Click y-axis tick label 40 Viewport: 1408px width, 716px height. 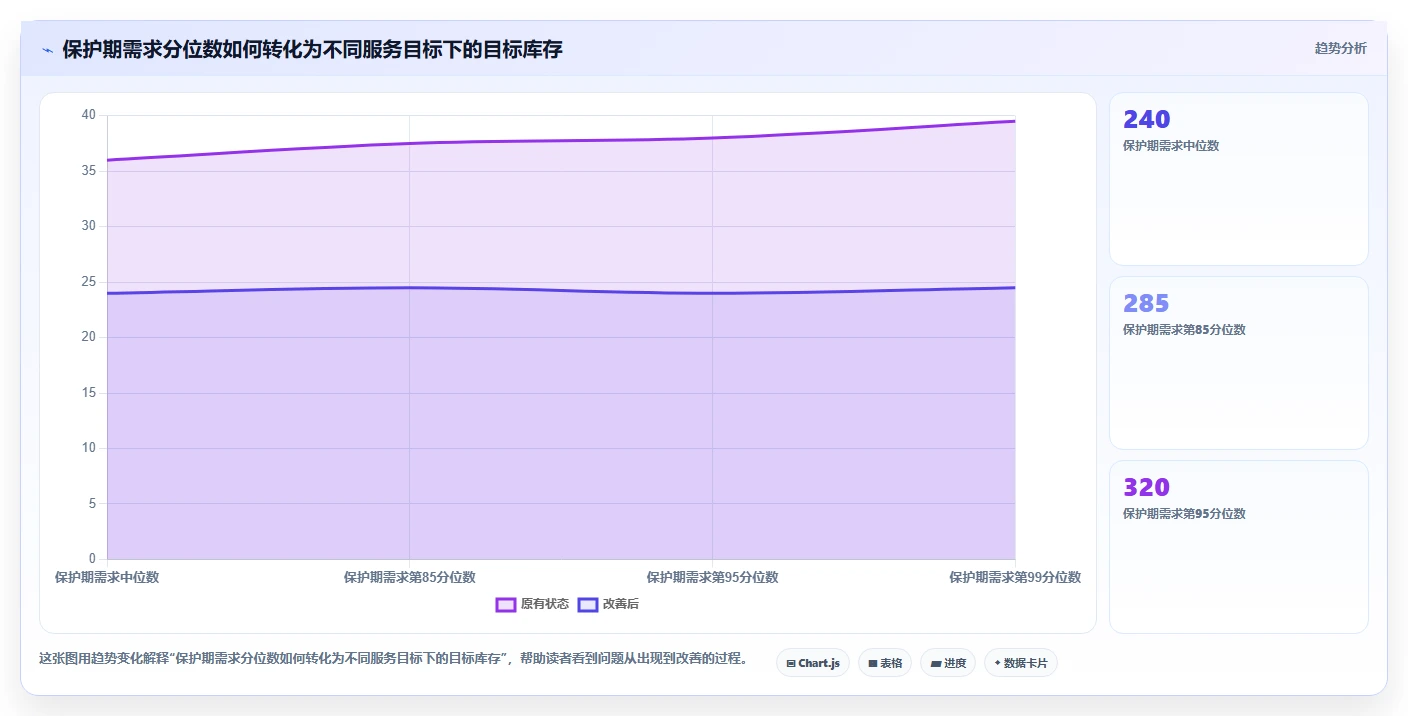point(89,115)
